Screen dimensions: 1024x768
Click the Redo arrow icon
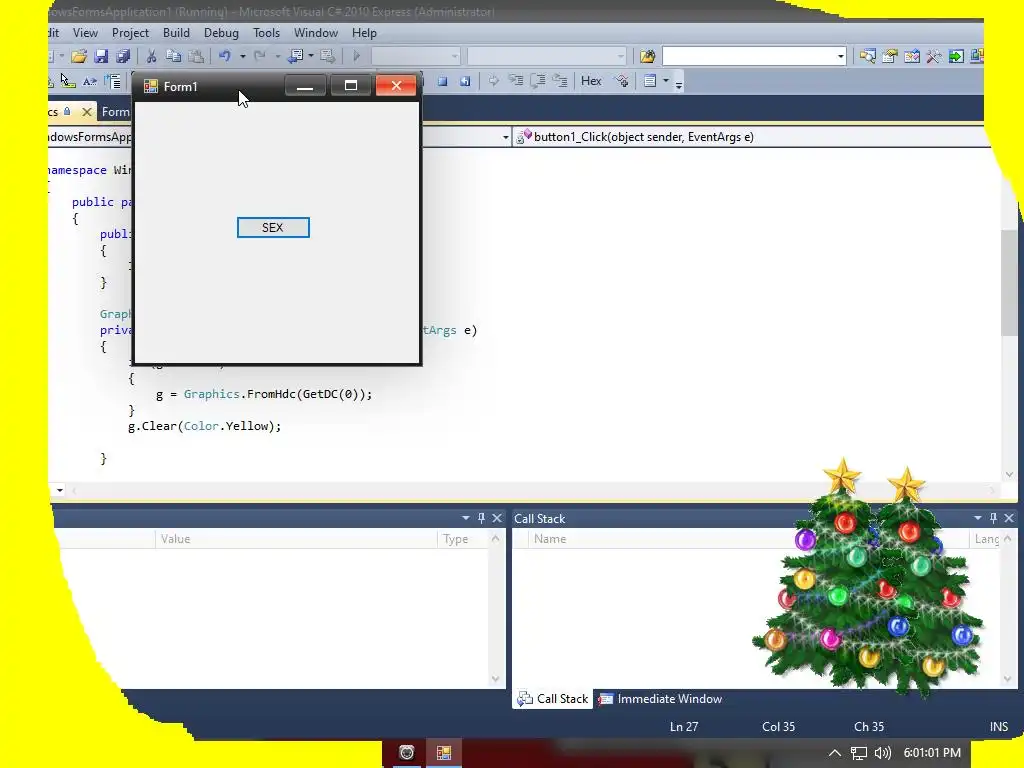click(260, 56)
